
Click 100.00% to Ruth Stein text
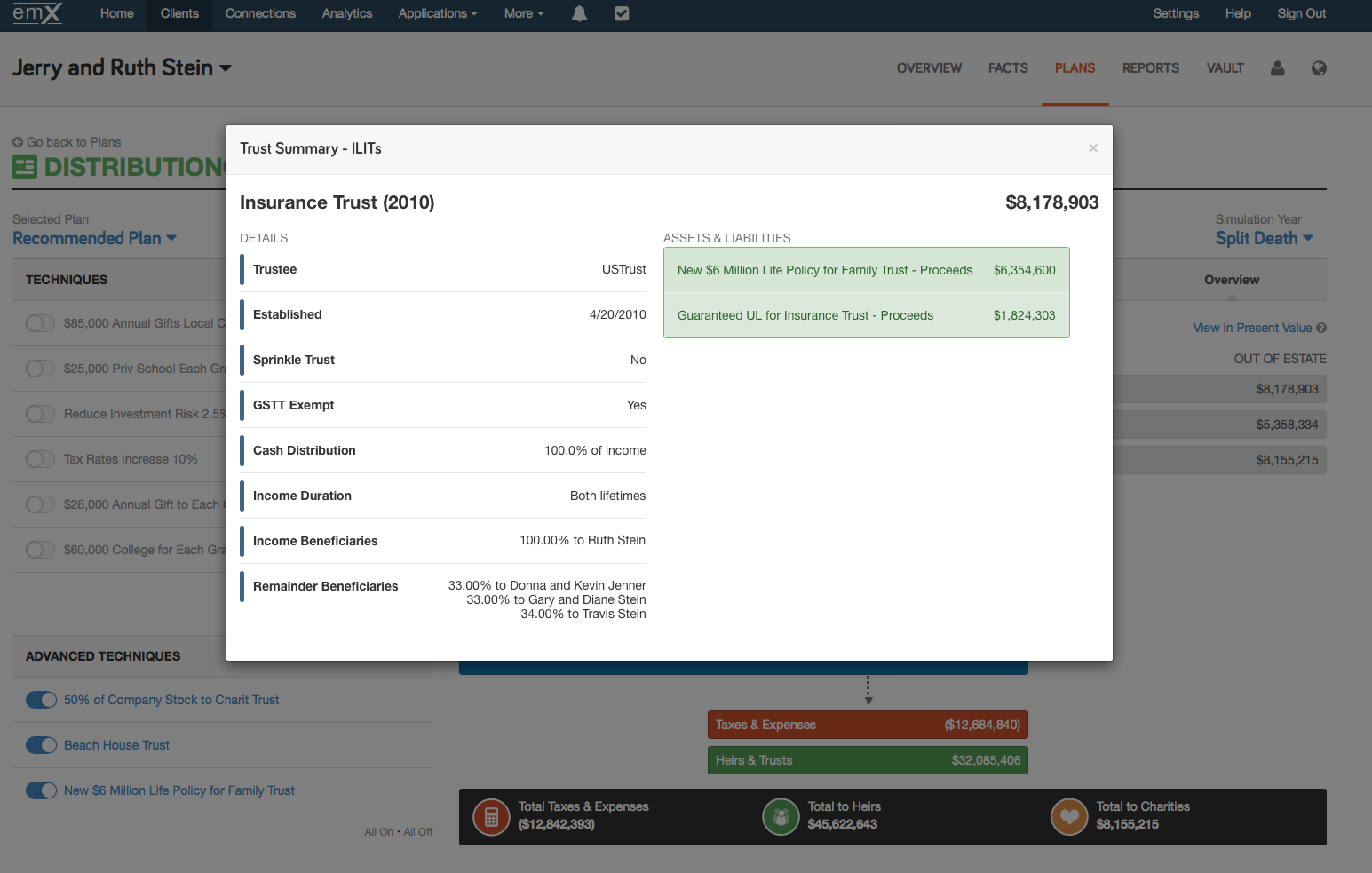[583, 540]
